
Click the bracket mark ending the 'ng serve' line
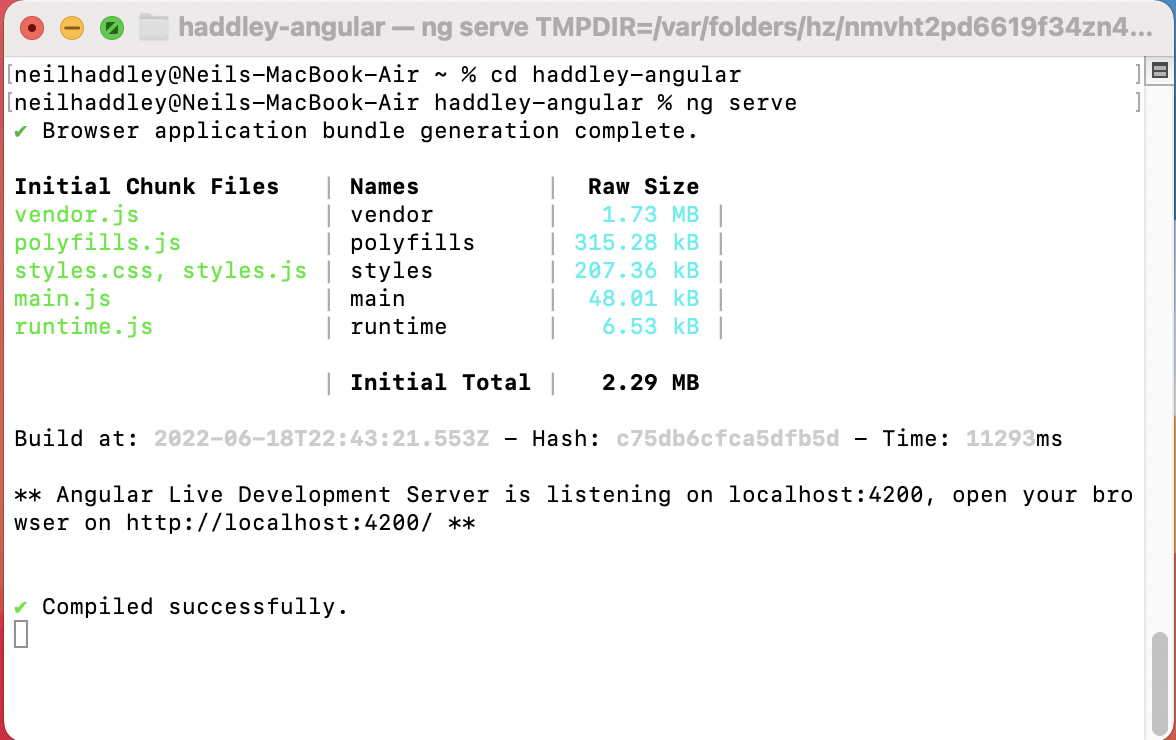tap(1140, 102)
